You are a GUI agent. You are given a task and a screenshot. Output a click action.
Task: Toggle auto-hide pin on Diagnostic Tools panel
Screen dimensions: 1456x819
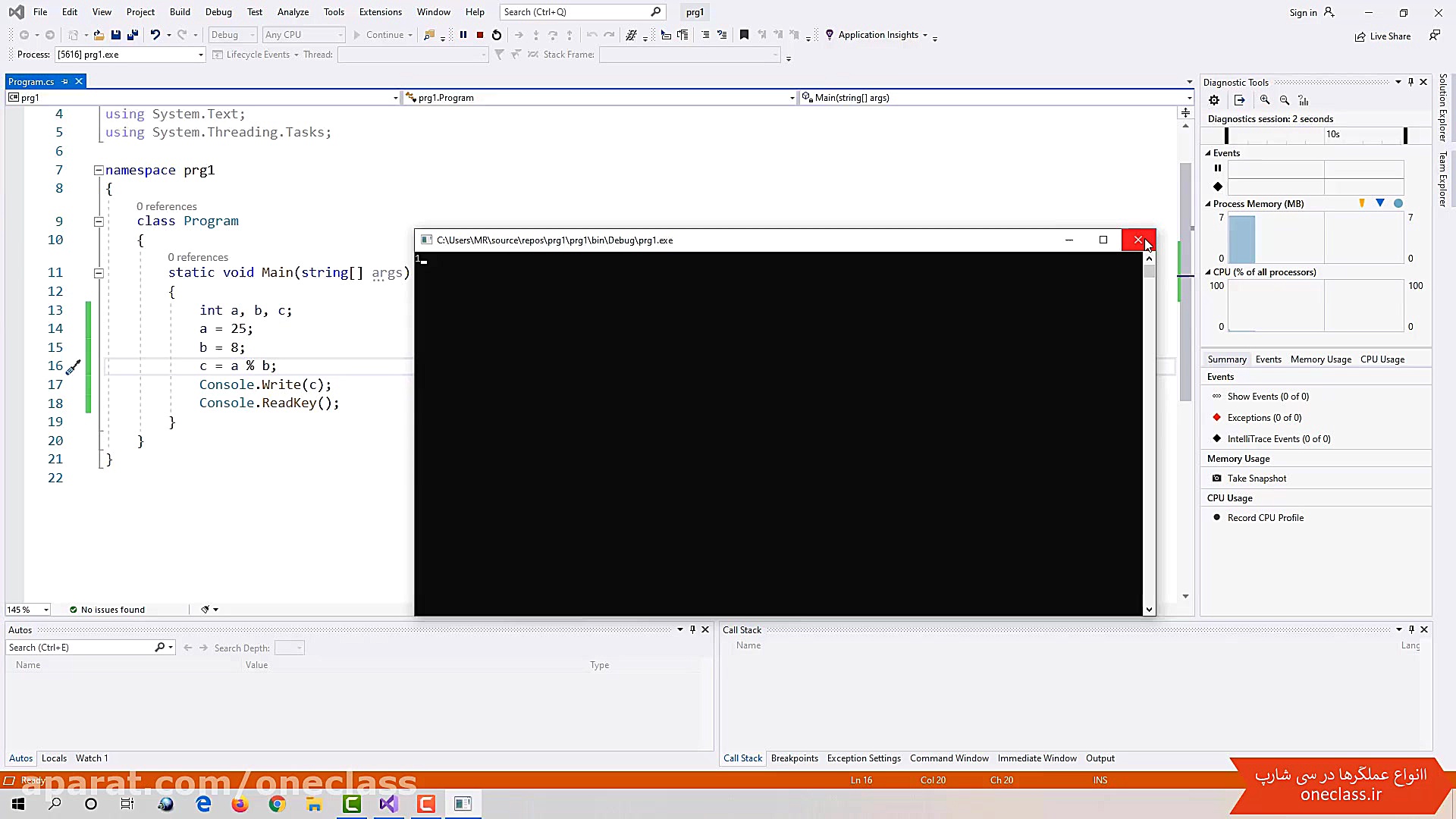tap(1410, 82)
